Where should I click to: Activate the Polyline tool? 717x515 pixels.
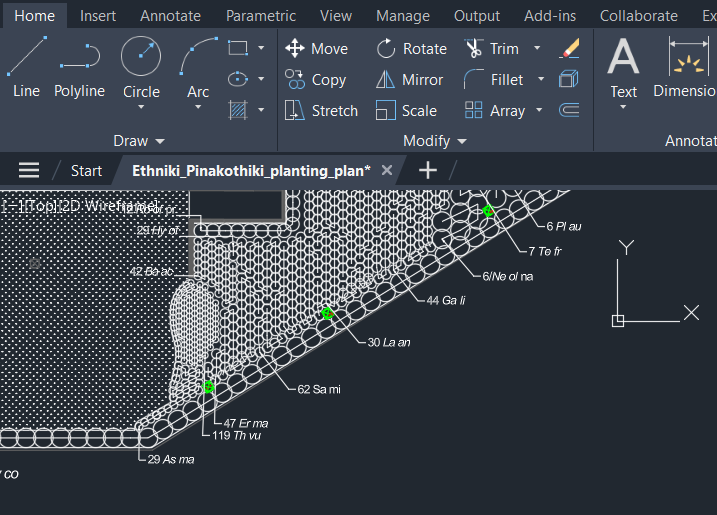click(79, 66)
